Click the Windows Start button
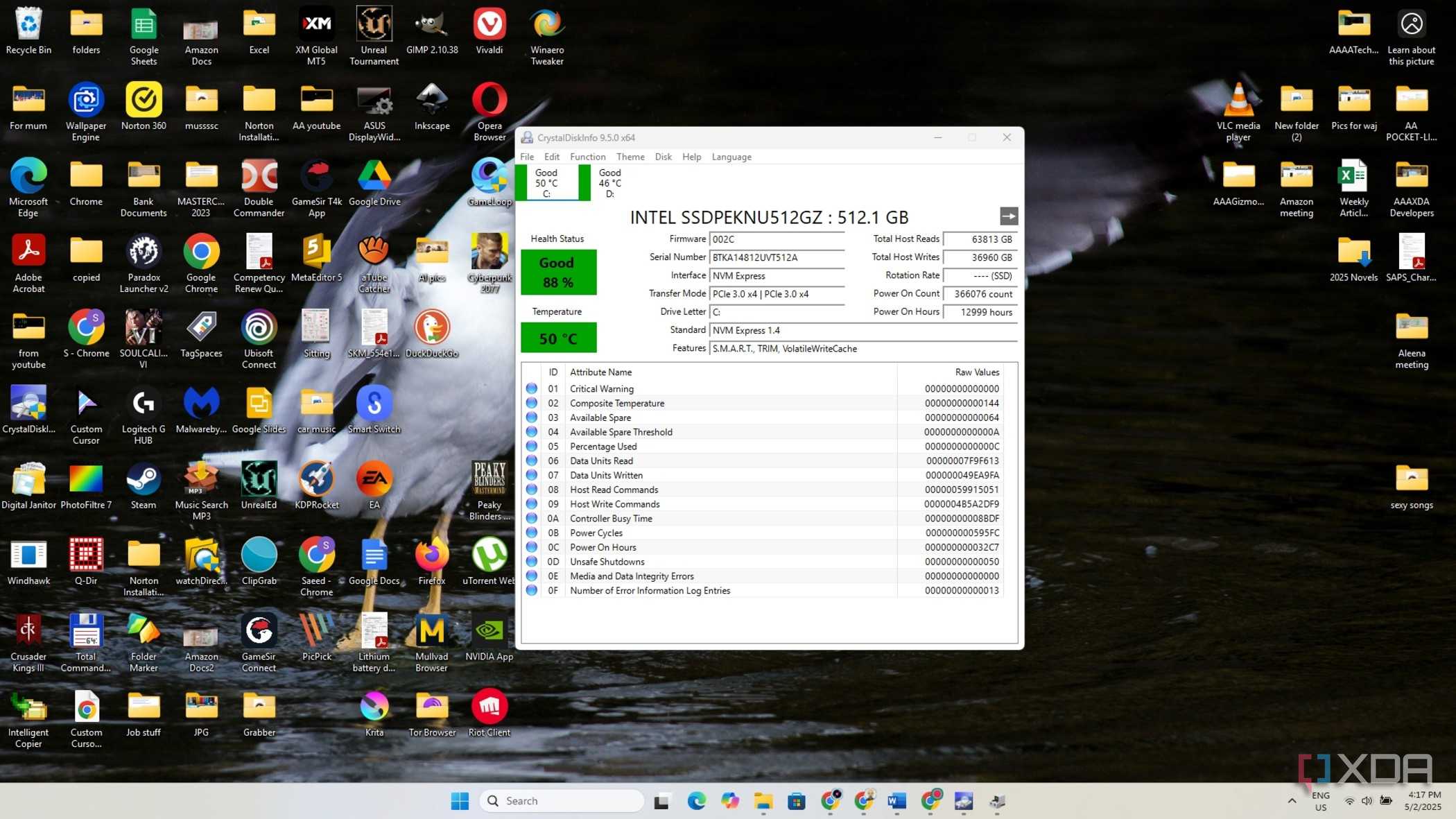This screenshot has height=819, width=1456. 460,801
